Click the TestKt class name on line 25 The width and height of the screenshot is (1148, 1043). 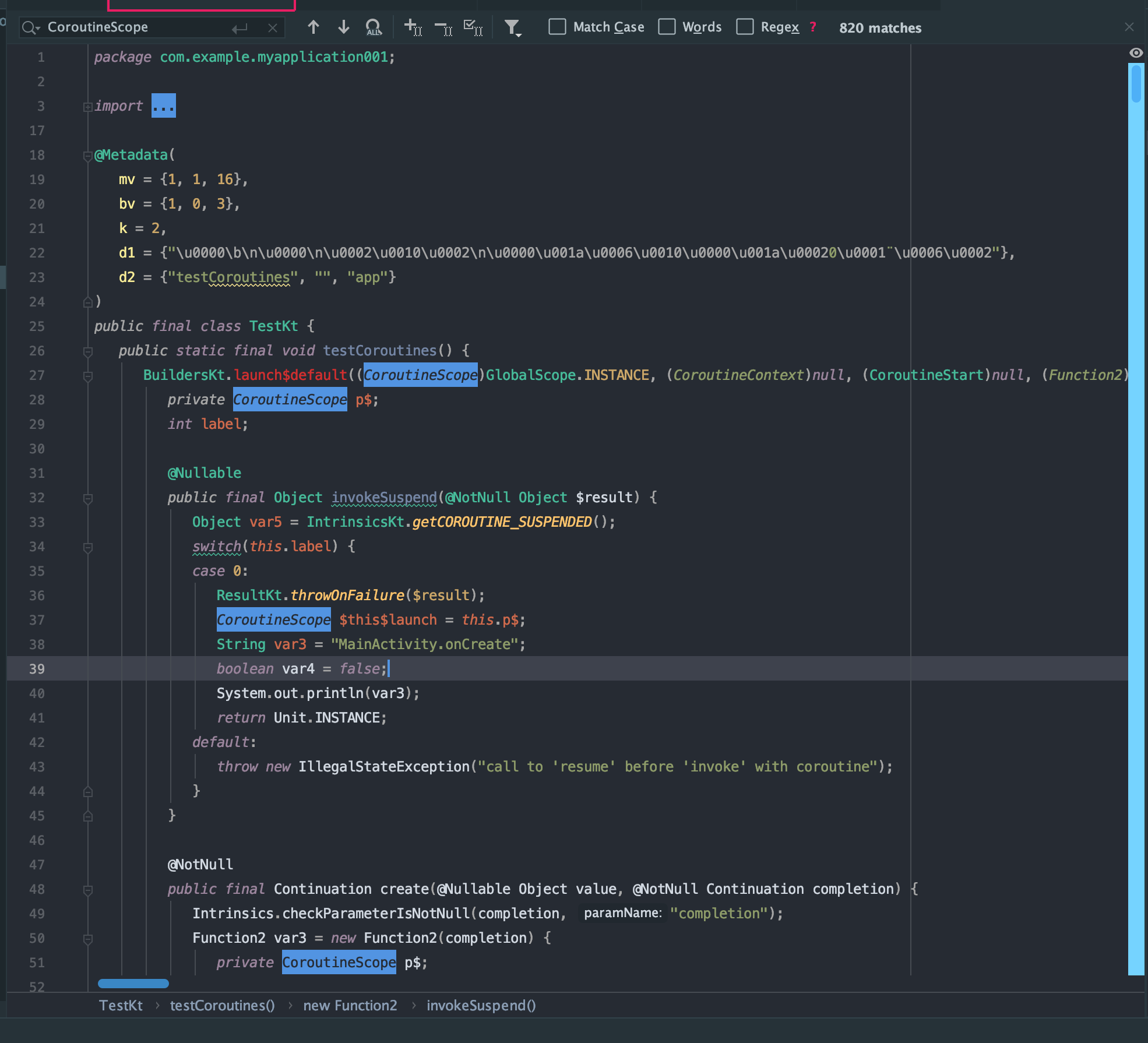click(273, 326)
